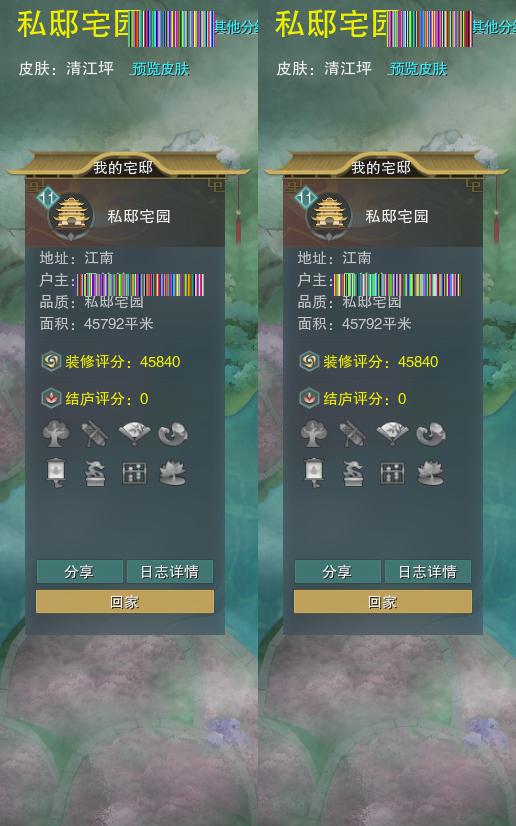Click the folding fan icon in left panel
This screenshot has height=826, width=516.
(134, 433)
